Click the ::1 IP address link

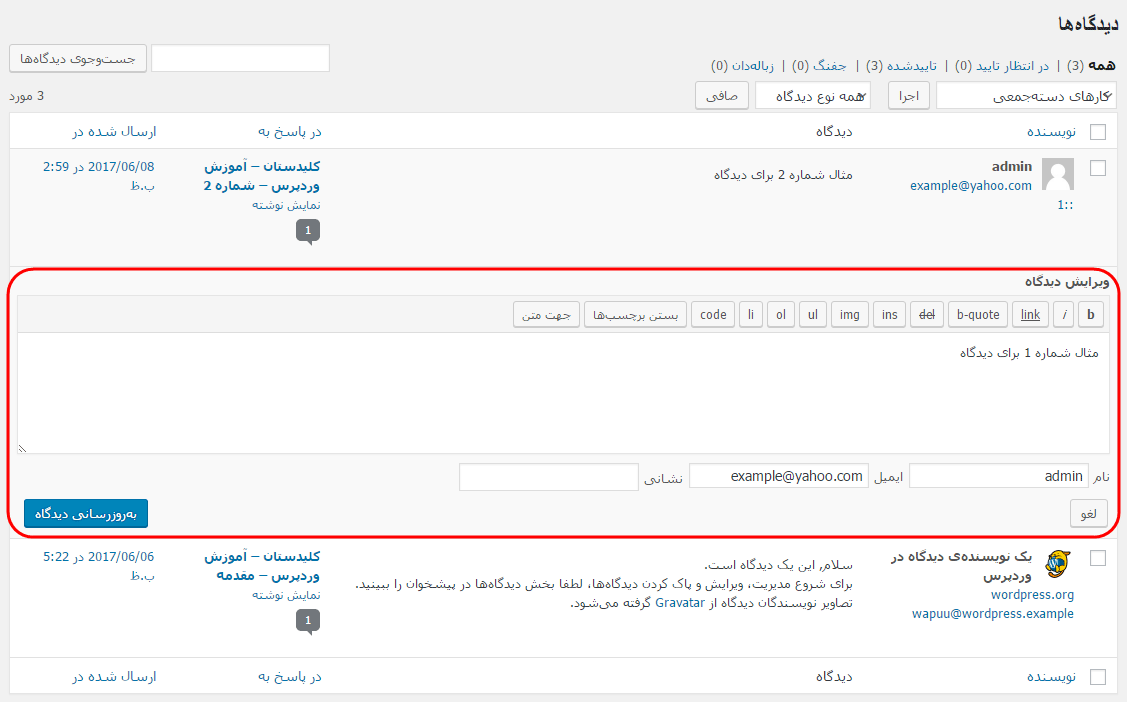1065,205
